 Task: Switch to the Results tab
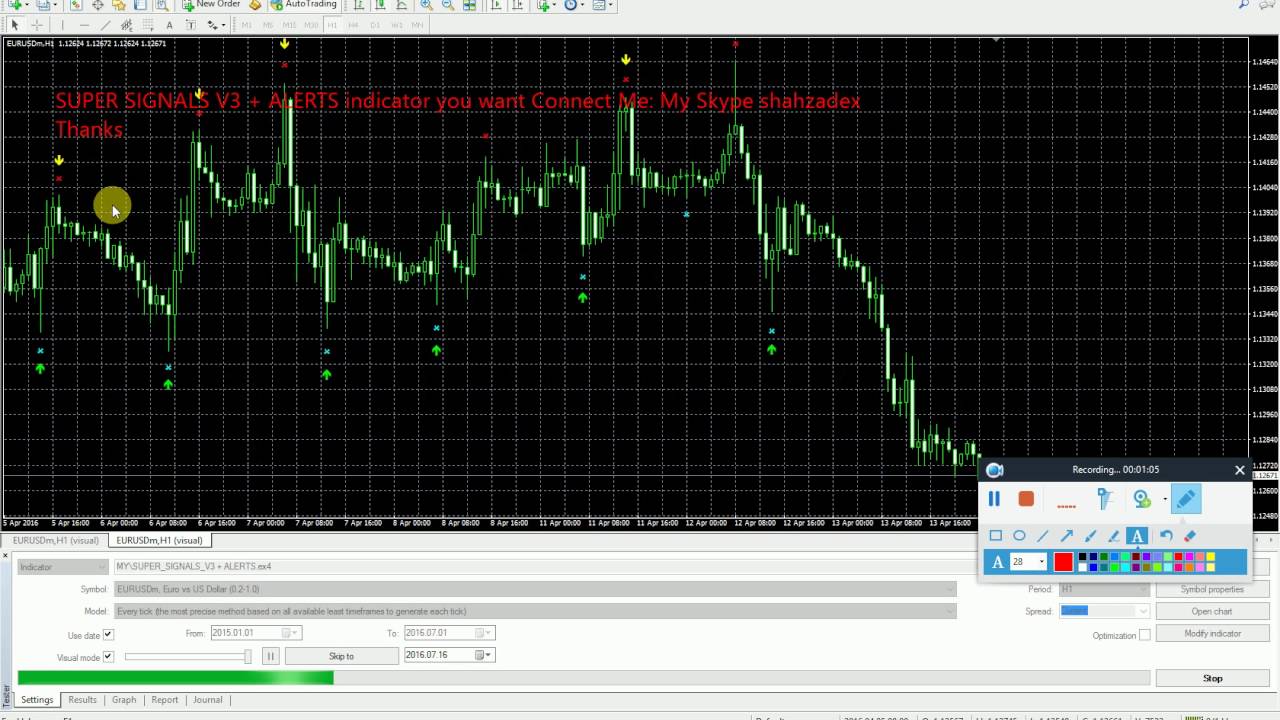coord(82,700)
